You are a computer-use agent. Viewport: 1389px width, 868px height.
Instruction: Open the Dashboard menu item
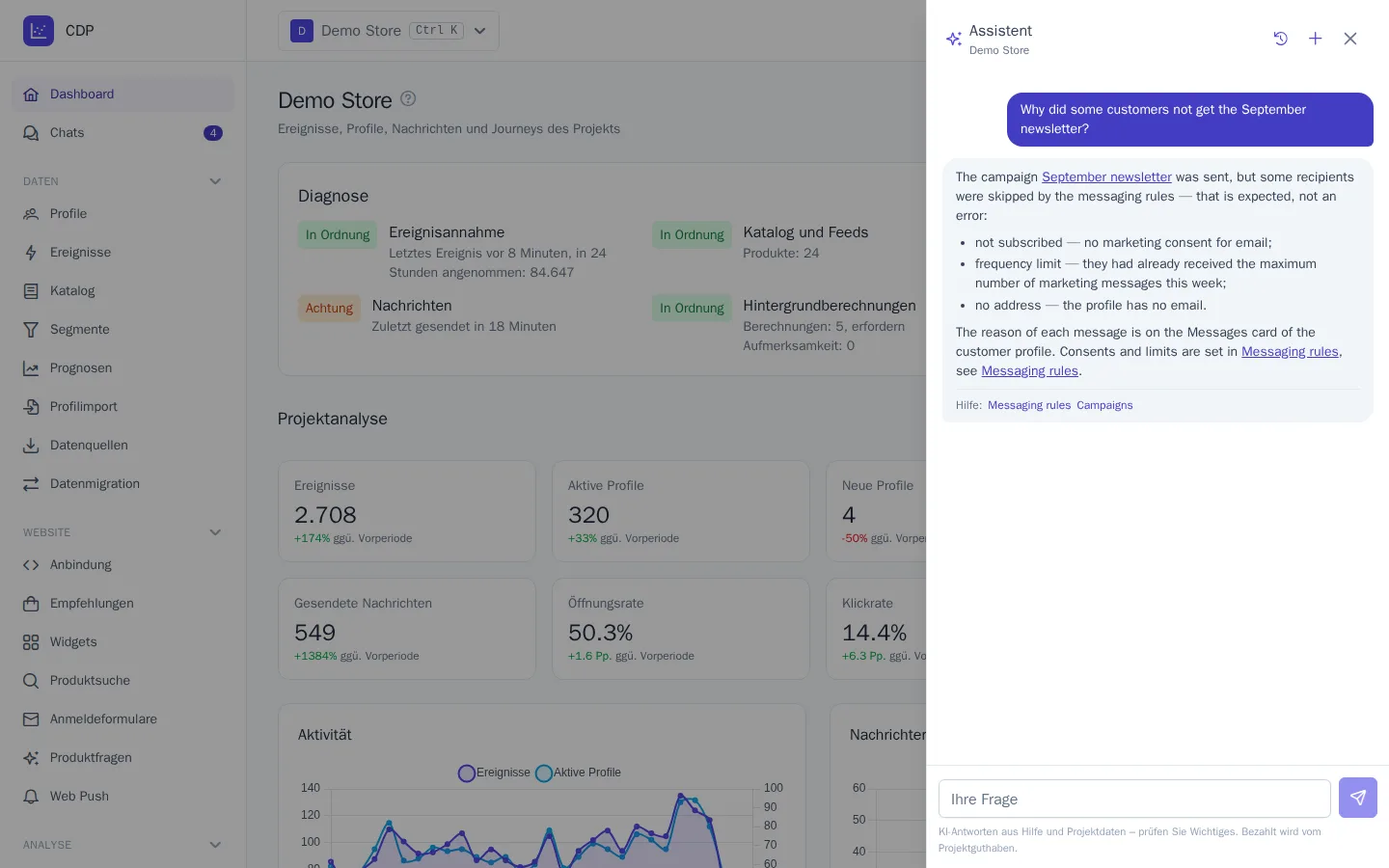(123, 95)
